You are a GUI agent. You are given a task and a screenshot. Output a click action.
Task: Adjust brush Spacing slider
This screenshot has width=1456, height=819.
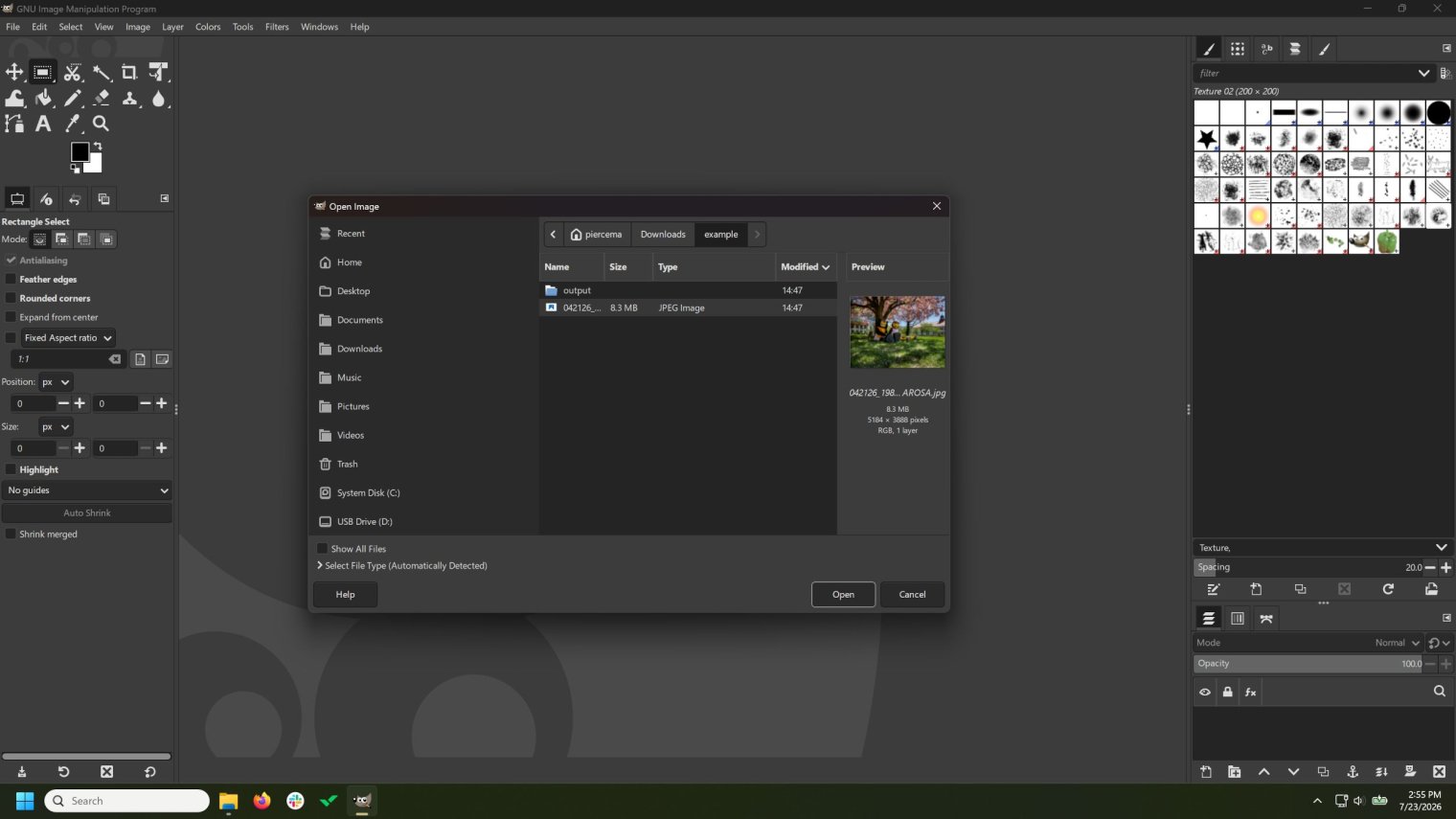(1308, 567)
